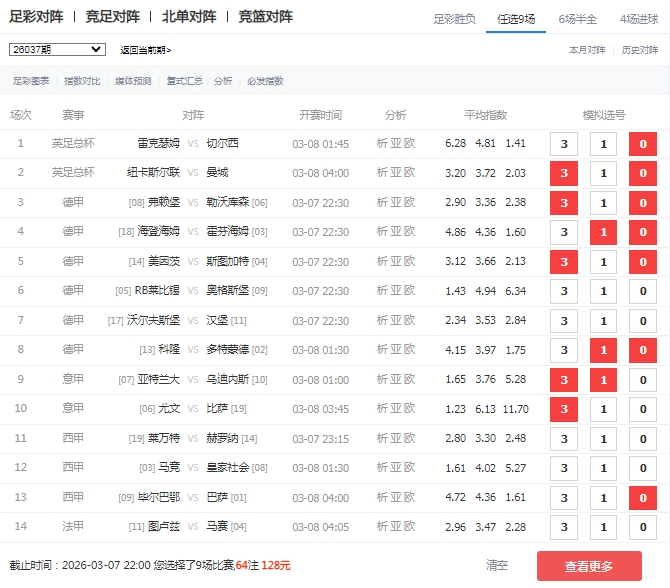Open 媒体预测 in the sub-navigation
The height and width of the screenshot is (588, 670).
coord(133,81)
